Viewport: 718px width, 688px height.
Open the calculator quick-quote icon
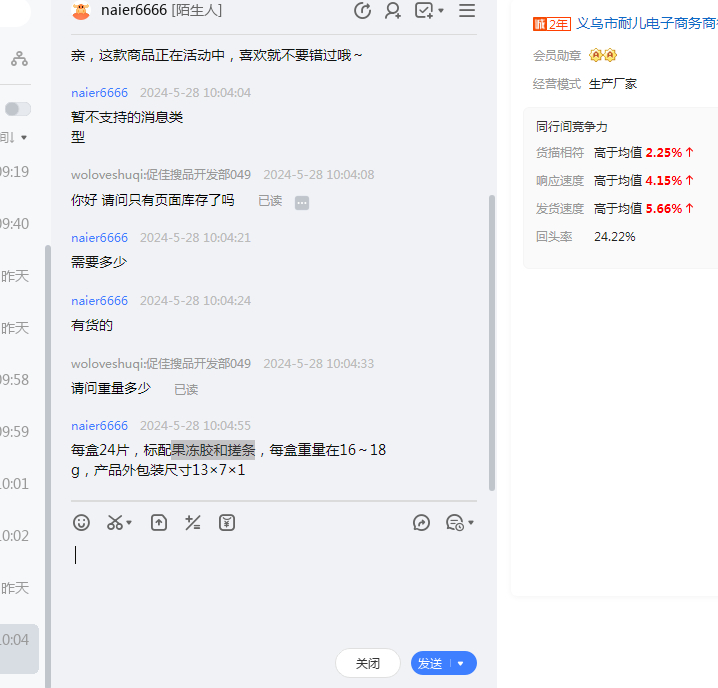click(x=193, y=522)
